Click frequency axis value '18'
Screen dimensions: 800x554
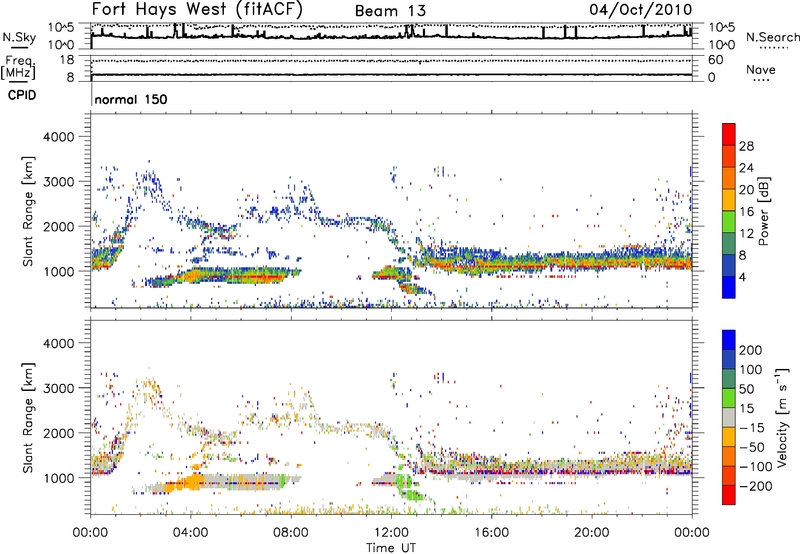point(67,60)
